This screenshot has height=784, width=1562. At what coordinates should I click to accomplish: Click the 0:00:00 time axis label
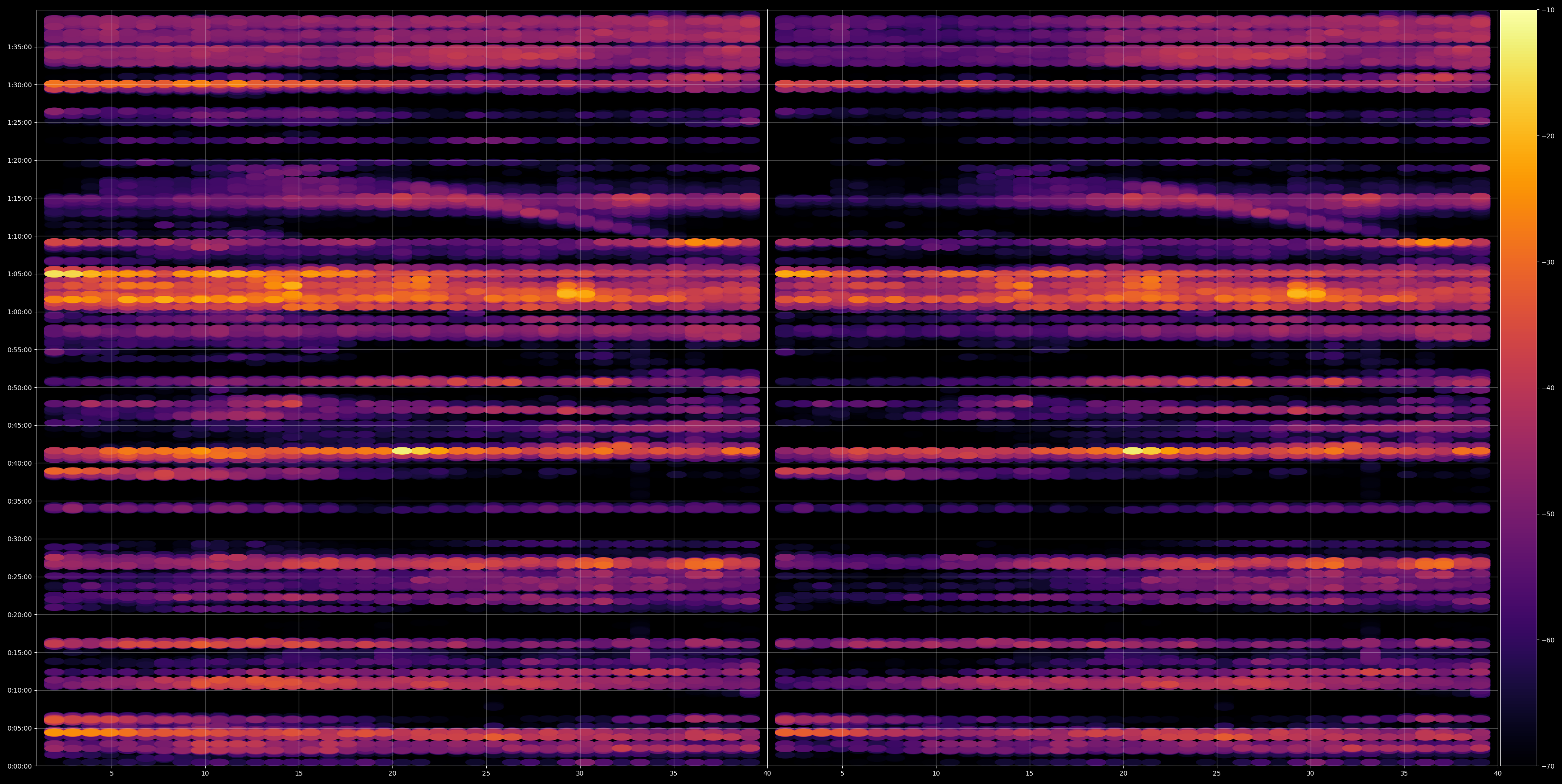tap(20, 766)
